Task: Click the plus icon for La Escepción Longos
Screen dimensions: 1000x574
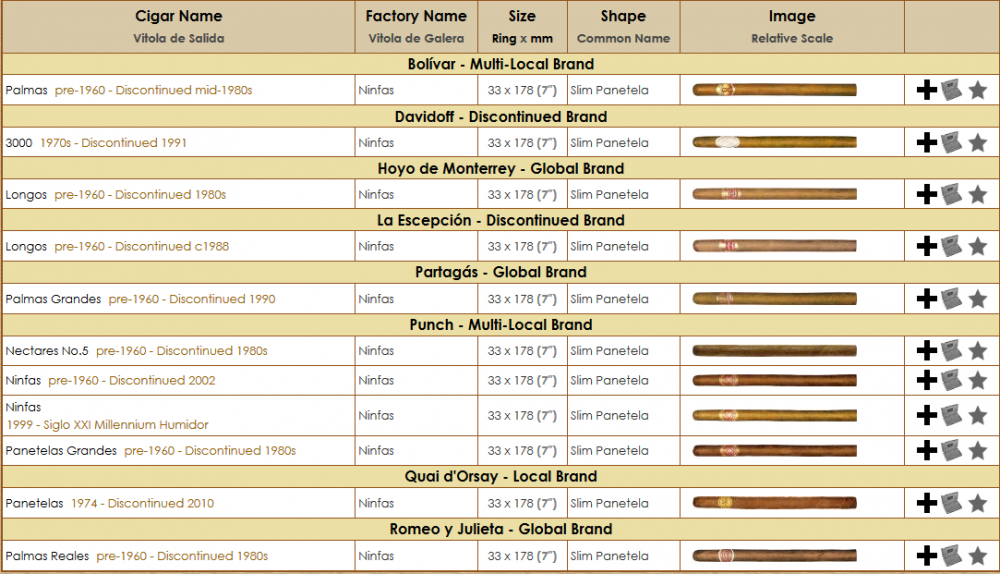Action: 927,246
